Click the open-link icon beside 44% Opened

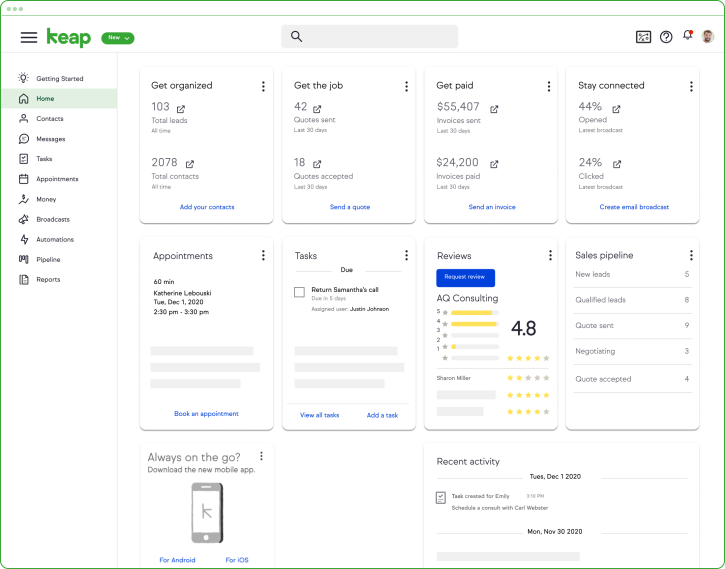pos(616,108)
